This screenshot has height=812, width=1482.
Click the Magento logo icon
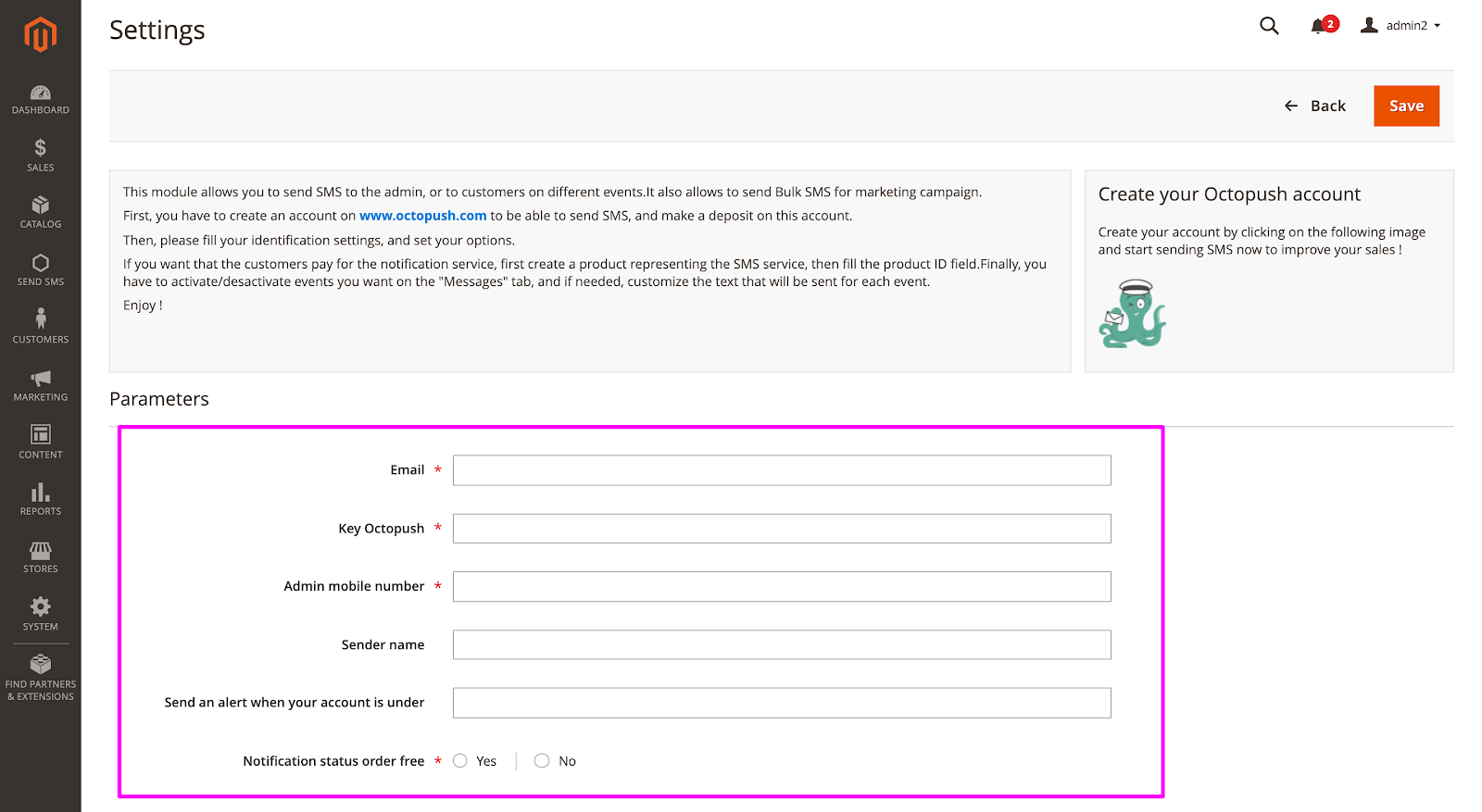coord(40,35)
